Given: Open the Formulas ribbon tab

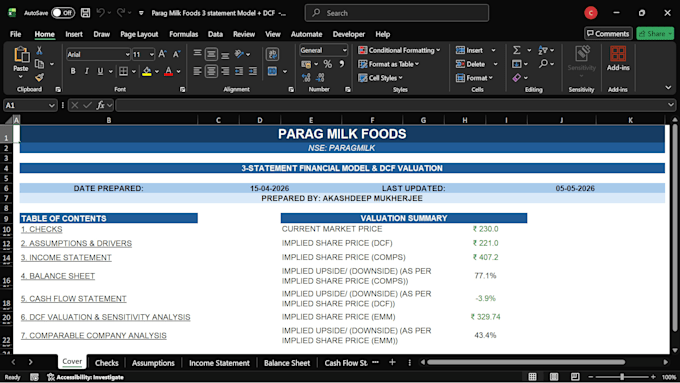Looking at the screenshot, I should point(183,34).
